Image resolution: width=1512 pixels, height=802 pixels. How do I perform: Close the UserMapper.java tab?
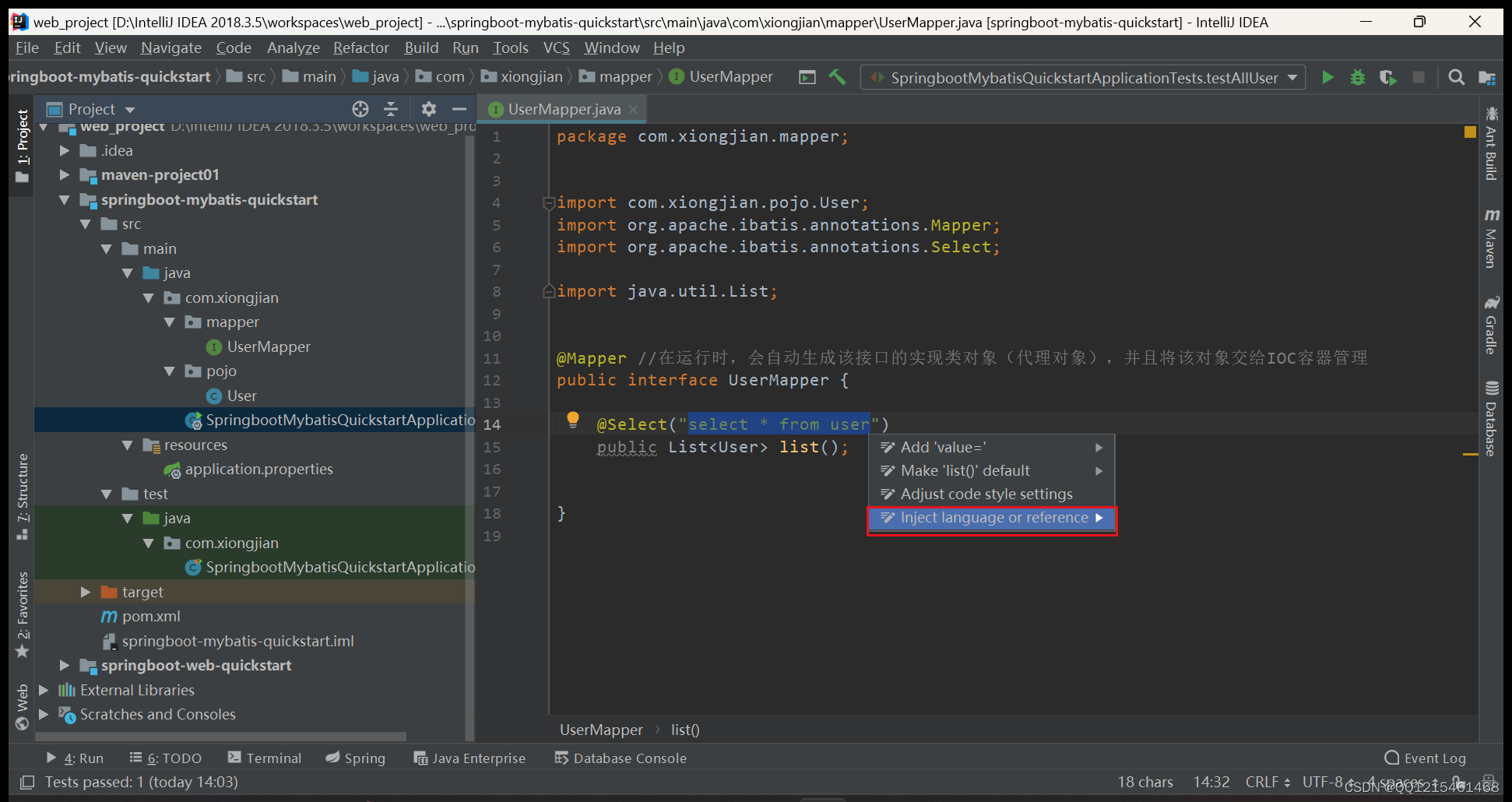[x=633, y=109]
